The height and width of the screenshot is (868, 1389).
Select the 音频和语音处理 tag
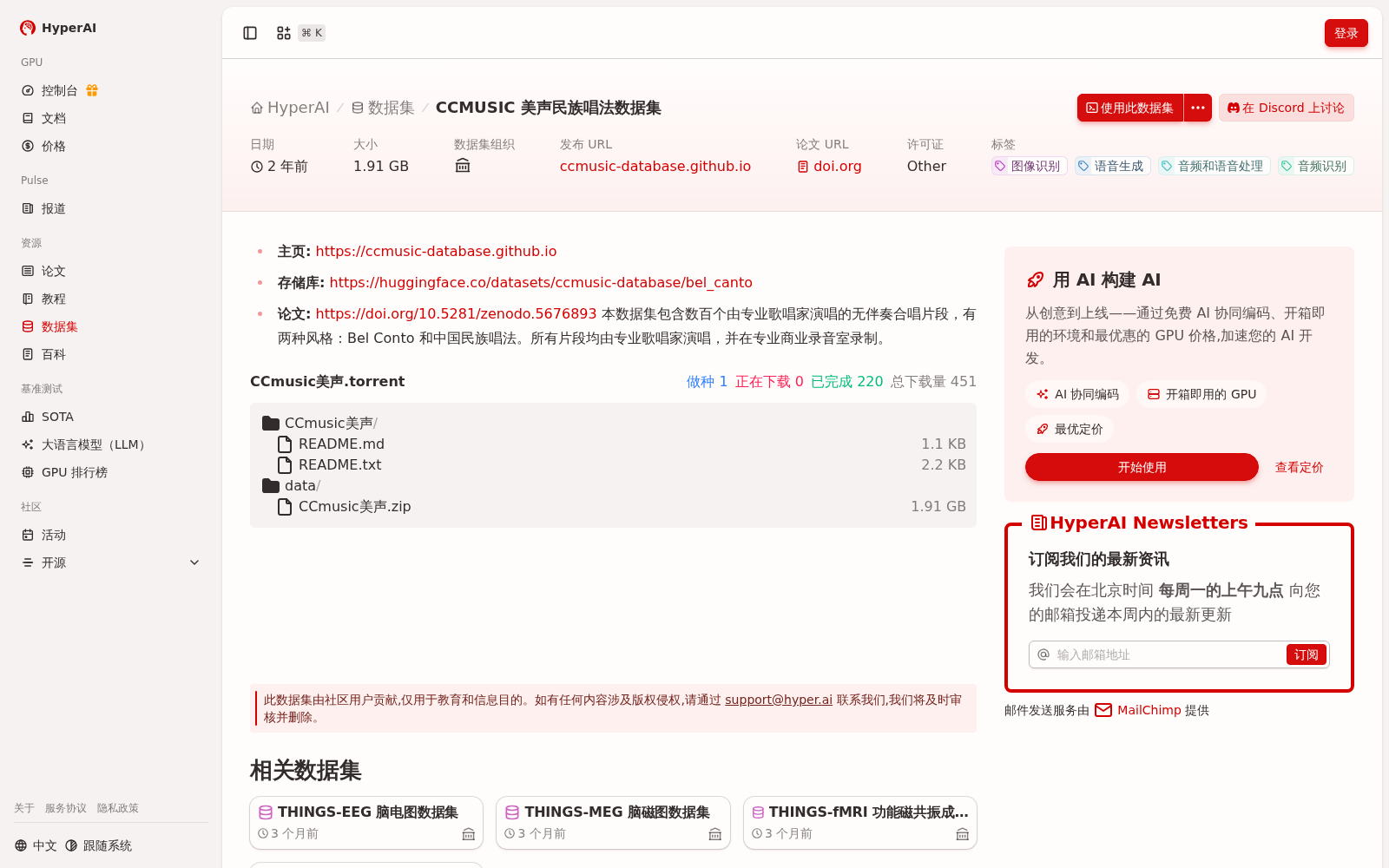coord(1214,166)
